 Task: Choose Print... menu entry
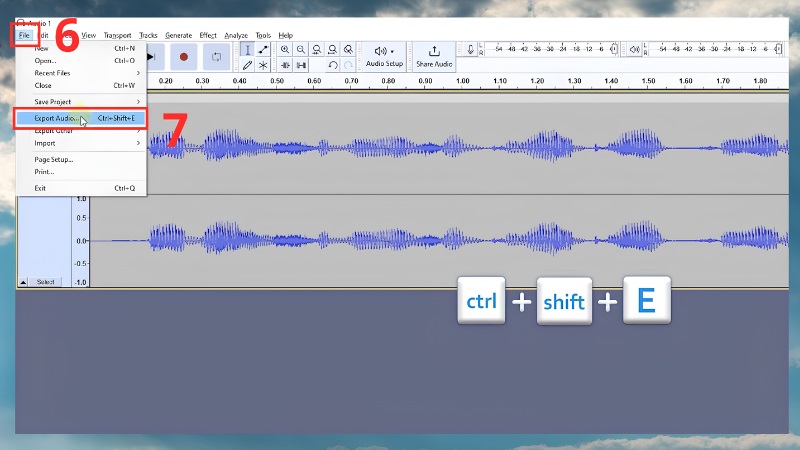(x=82, y=172)
